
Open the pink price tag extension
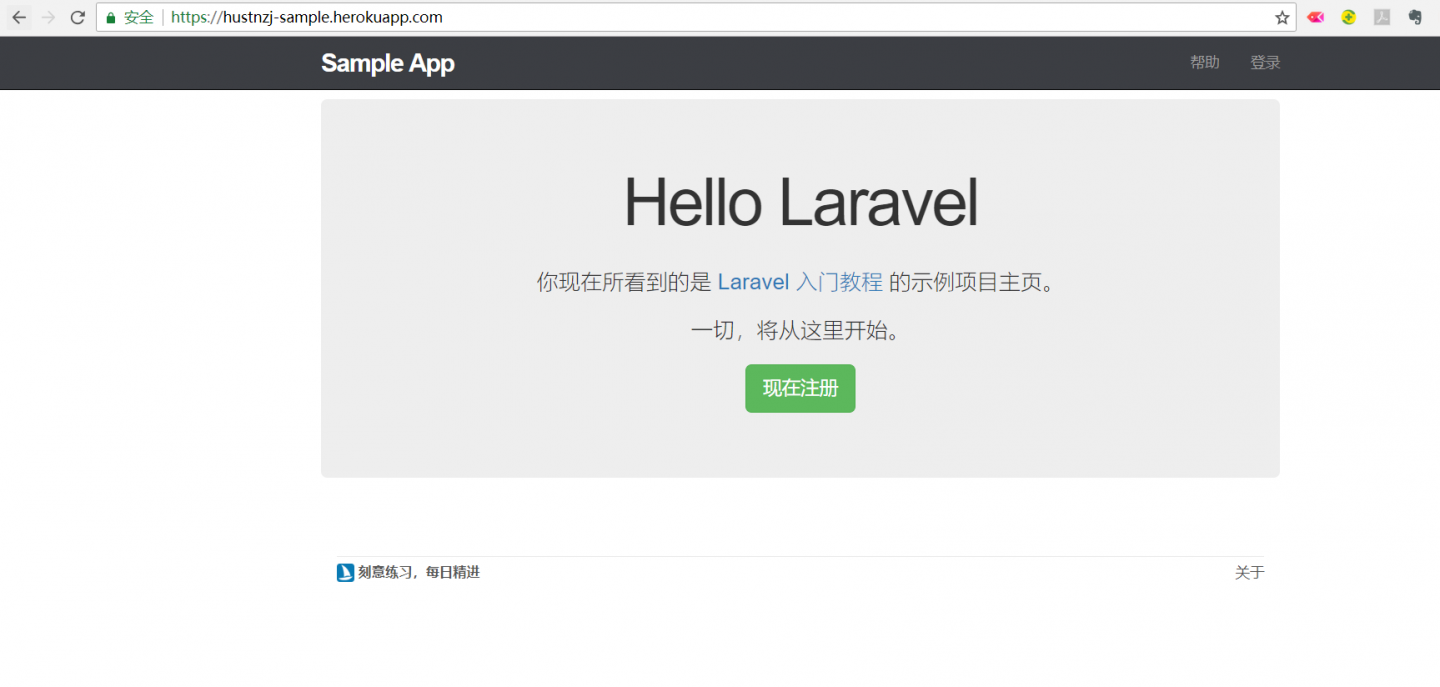point(1316,17)
